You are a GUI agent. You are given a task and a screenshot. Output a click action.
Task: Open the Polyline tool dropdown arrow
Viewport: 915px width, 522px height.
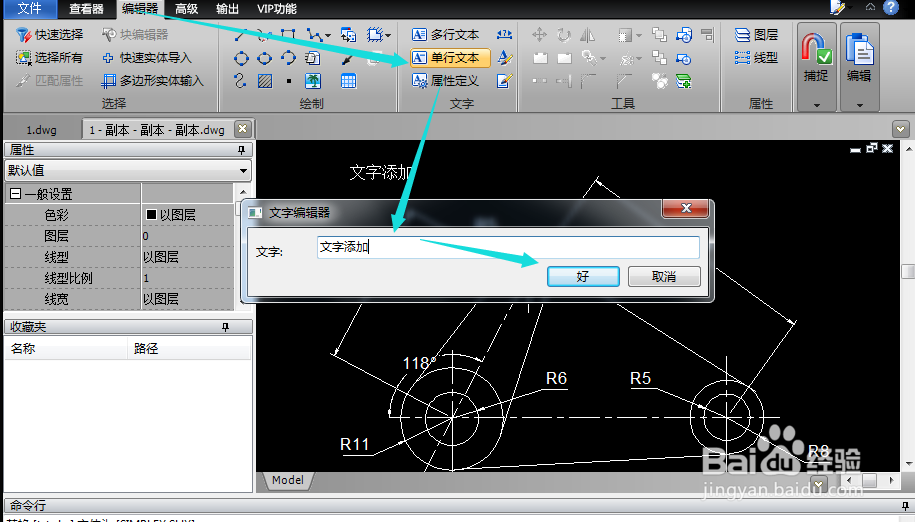(x=328, y=36)
